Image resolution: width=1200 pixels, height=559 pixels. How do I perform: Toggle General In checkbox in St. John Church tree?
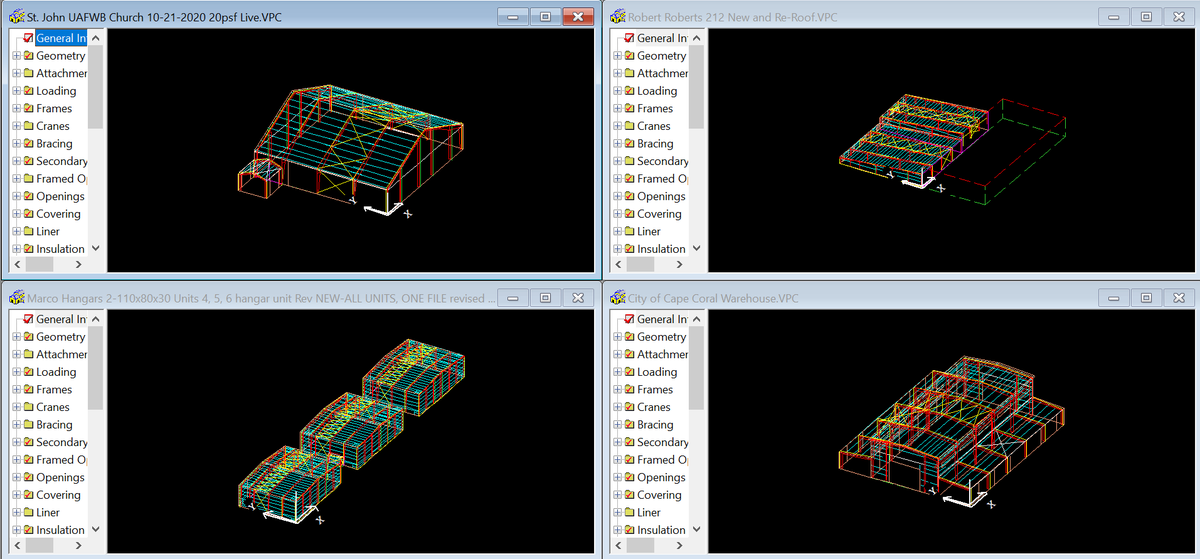(x=29, y=38)
